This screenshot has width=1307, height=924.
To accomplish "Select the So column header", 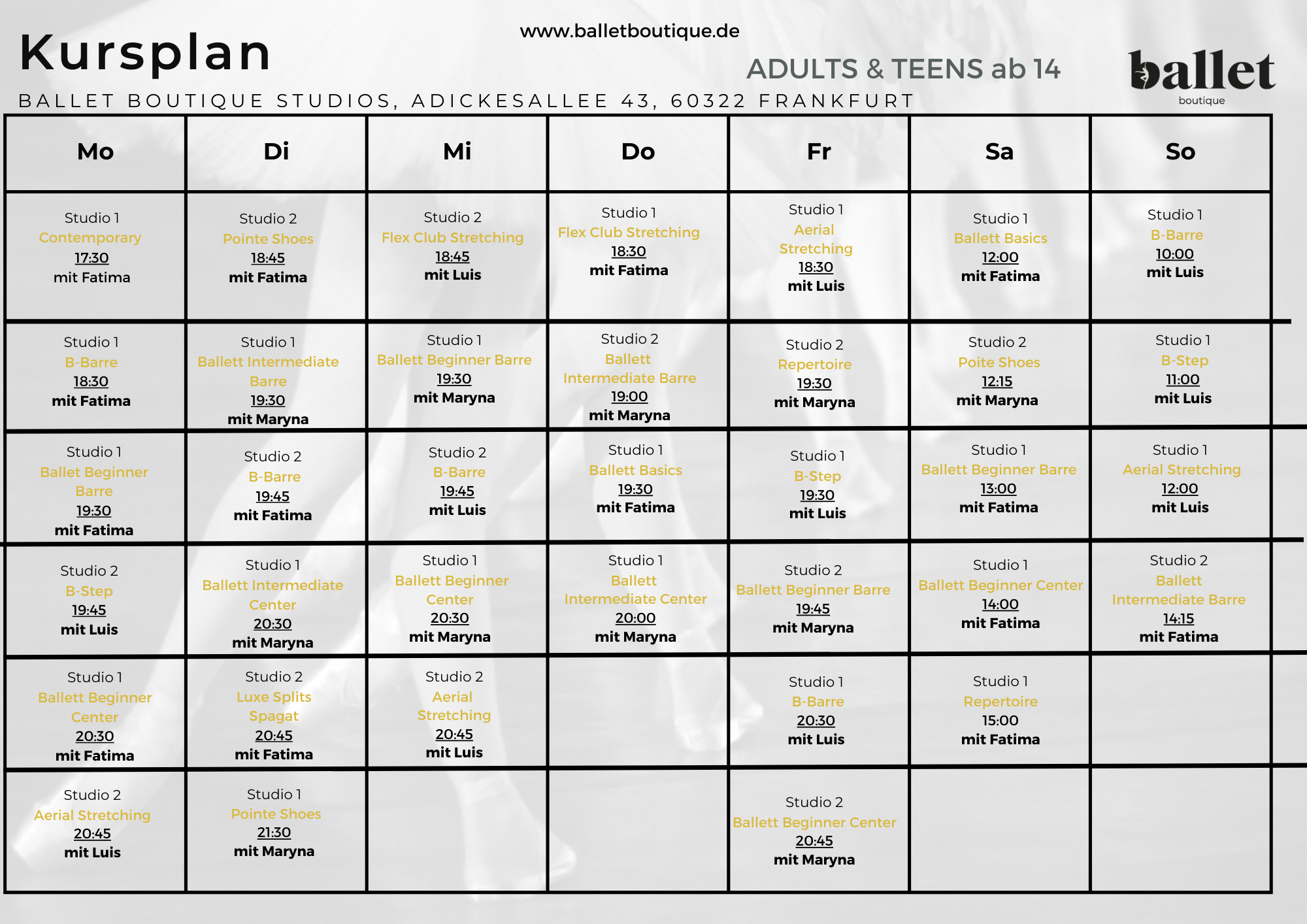I will tap(1180, 152).
